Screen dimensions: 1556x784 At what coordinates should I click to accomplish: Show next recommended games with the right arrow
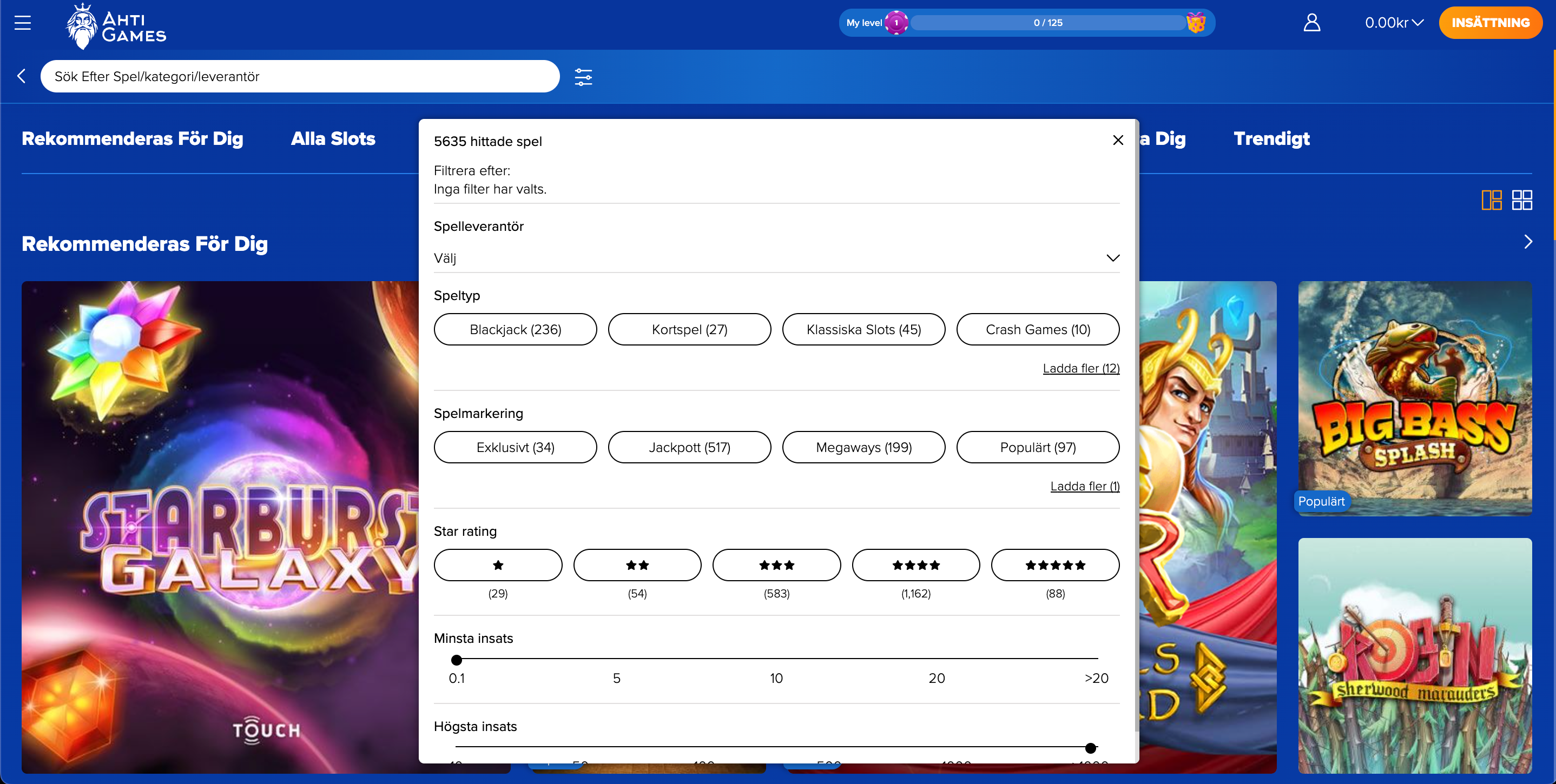pyautogui.click(x=1528, y=242)
